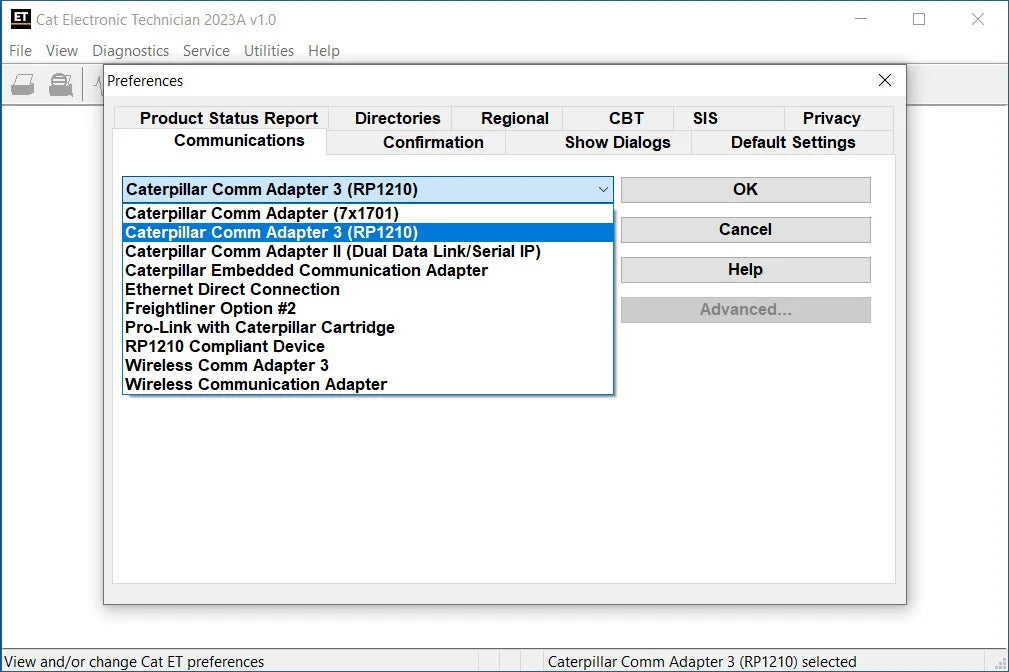Viewport: 1009px width, 672px height.
Task: Choose Wireless Communication Adapter option
Action: 367,384
